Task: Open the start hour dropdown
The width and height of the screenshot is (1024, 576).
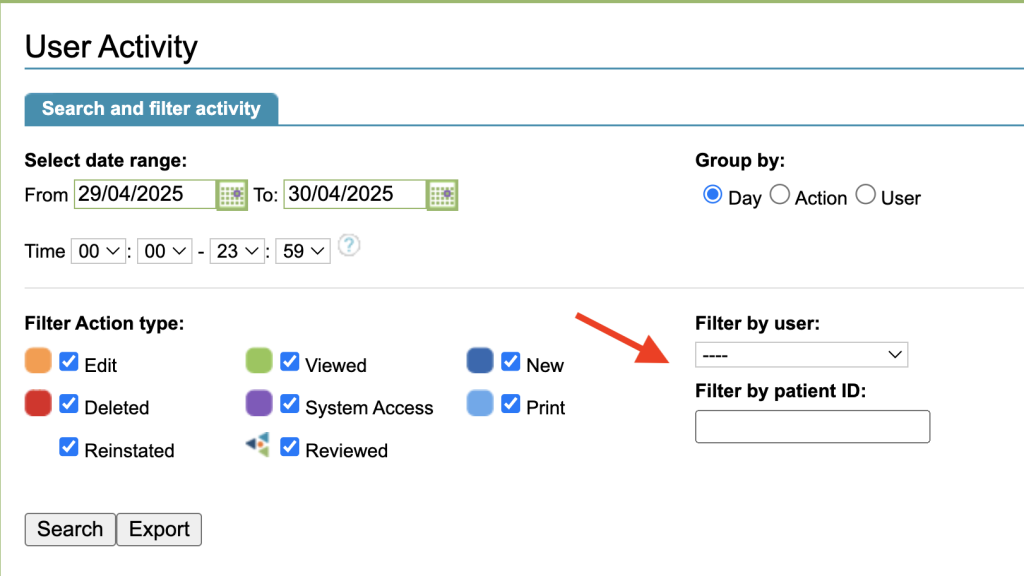Action: click(x=98, y=252)
